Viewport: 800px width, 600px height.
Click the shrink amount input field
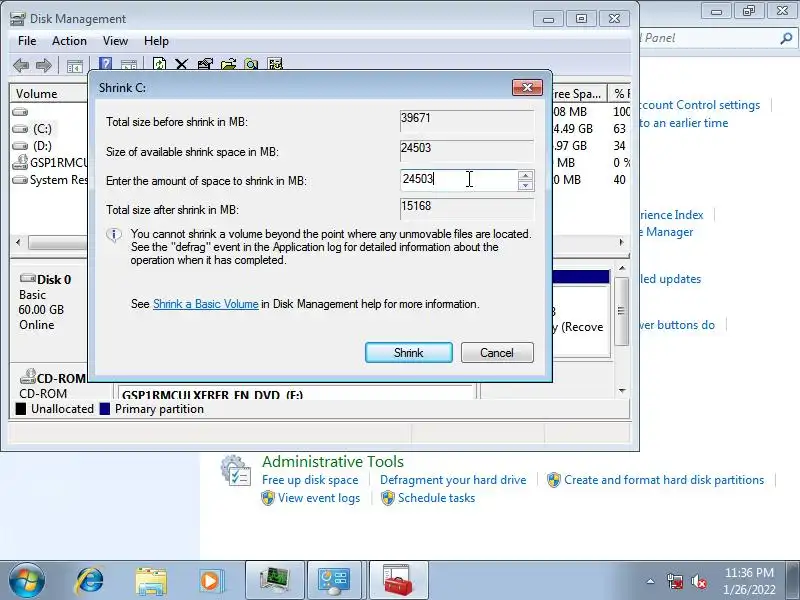(458, 180)
